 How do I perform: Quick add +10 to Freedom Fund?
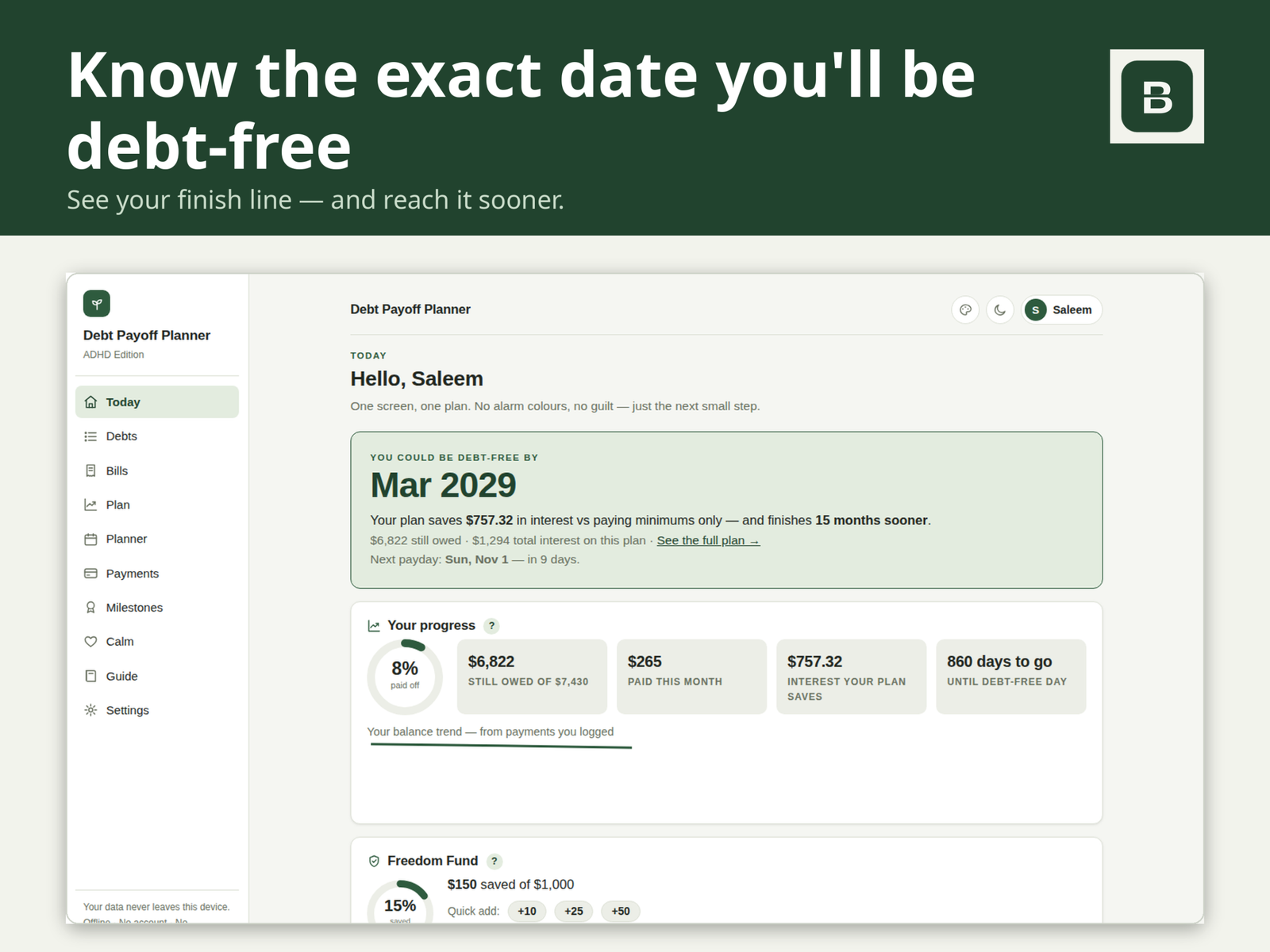point(527,911)
